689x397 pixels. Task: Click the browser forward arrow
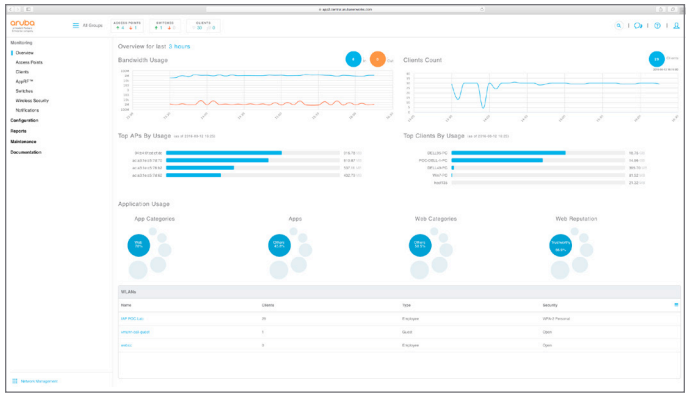pyautogui.click(x=18, y=9)
